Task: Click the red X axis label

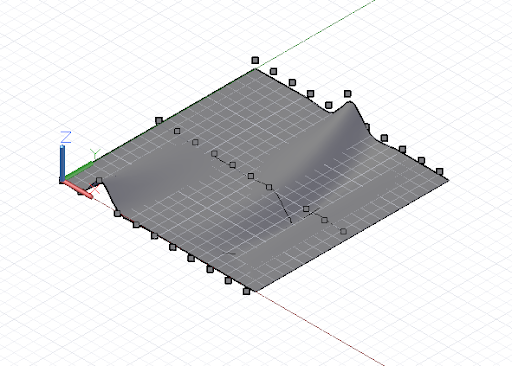Action: 95,190
